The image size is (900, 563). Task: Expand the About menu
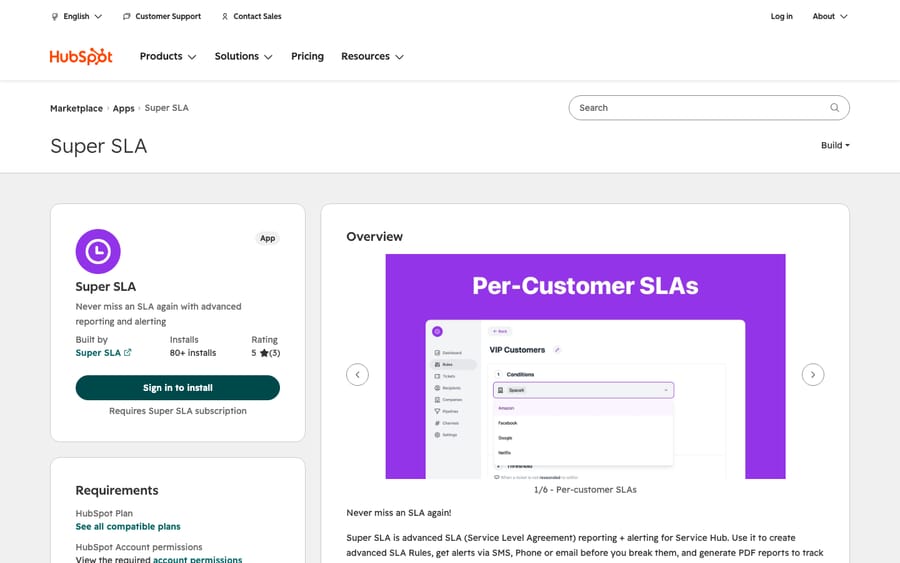click(x=829, y=17)
